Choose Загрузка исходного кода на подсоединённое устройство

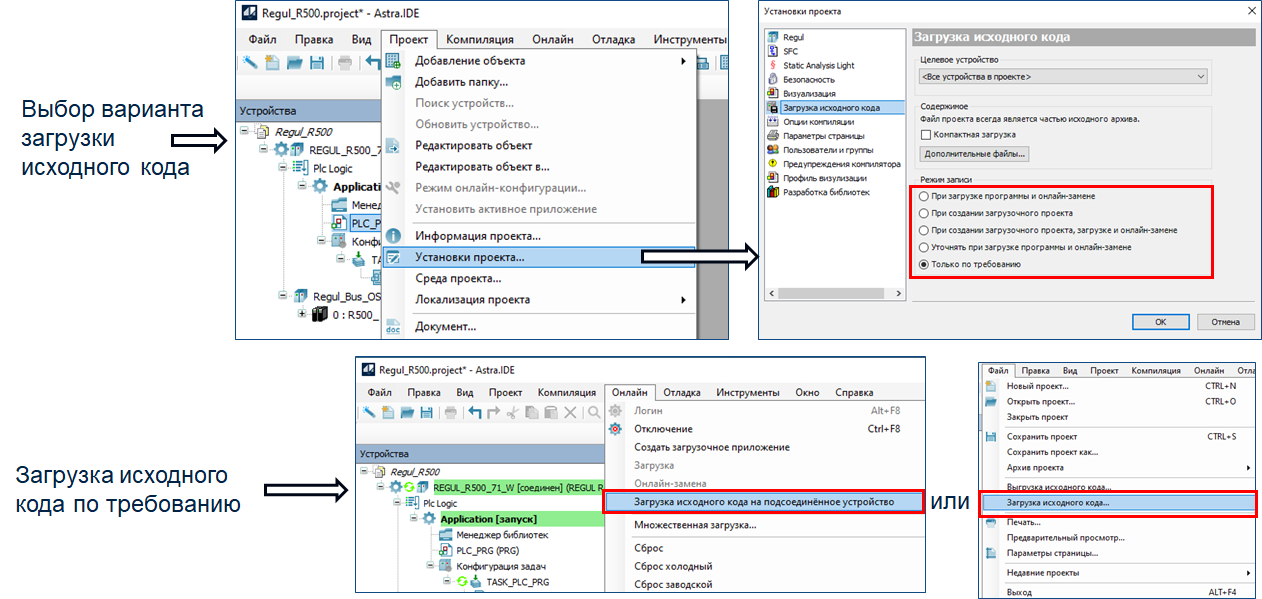point(763,502)
